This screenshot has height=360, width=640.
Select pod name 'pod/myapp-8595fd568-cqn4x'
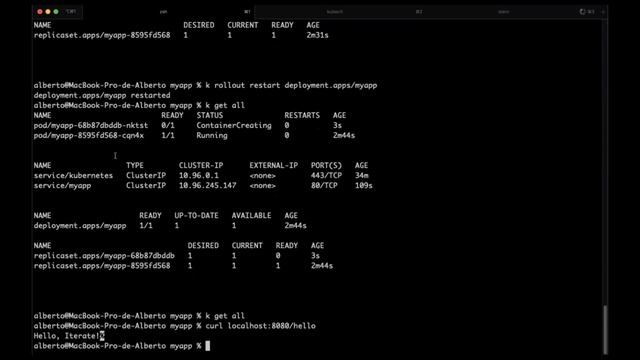coord(89,136)
